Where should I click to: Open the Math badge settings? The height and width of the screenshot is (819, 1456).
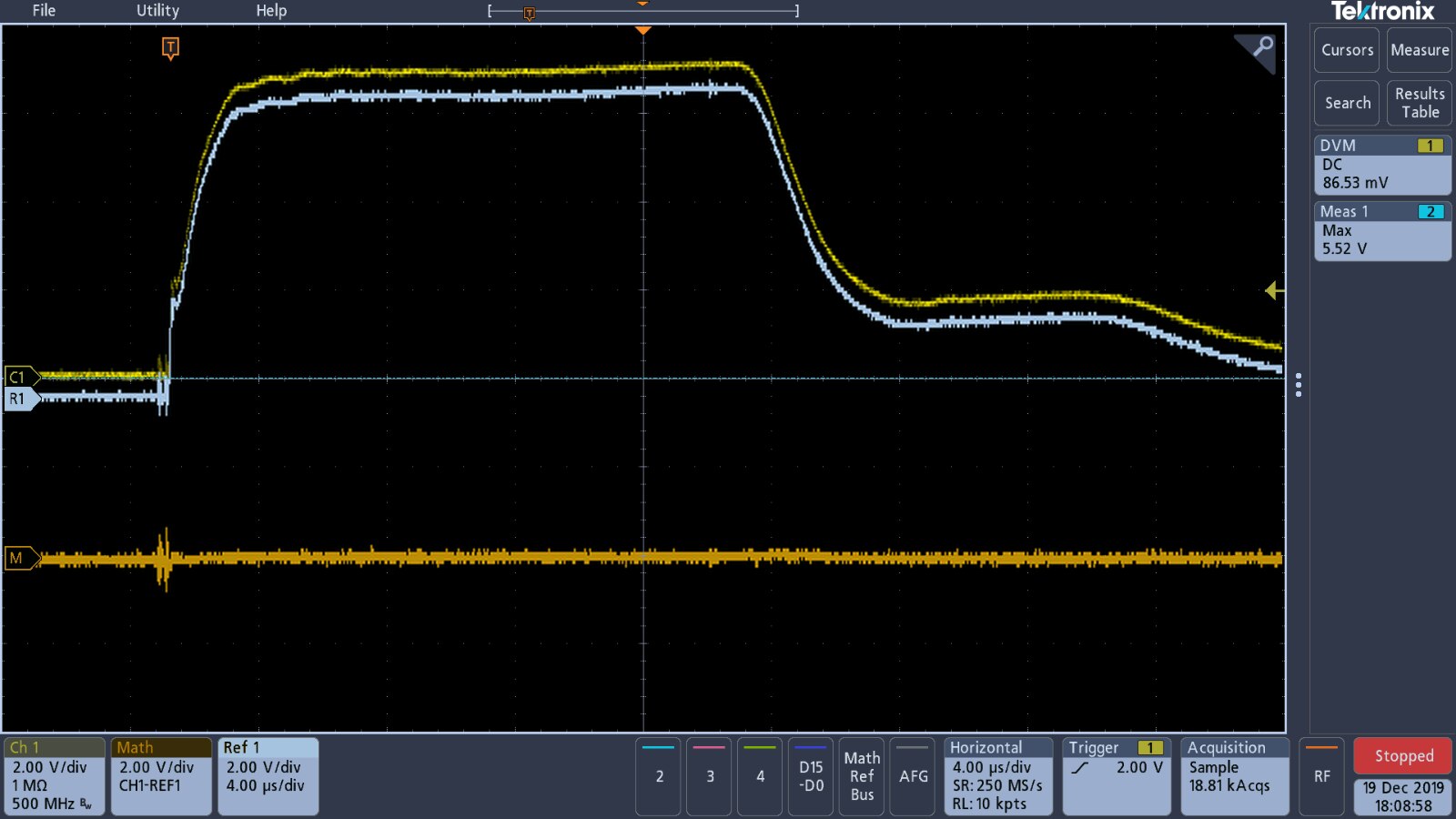[159, 775]
